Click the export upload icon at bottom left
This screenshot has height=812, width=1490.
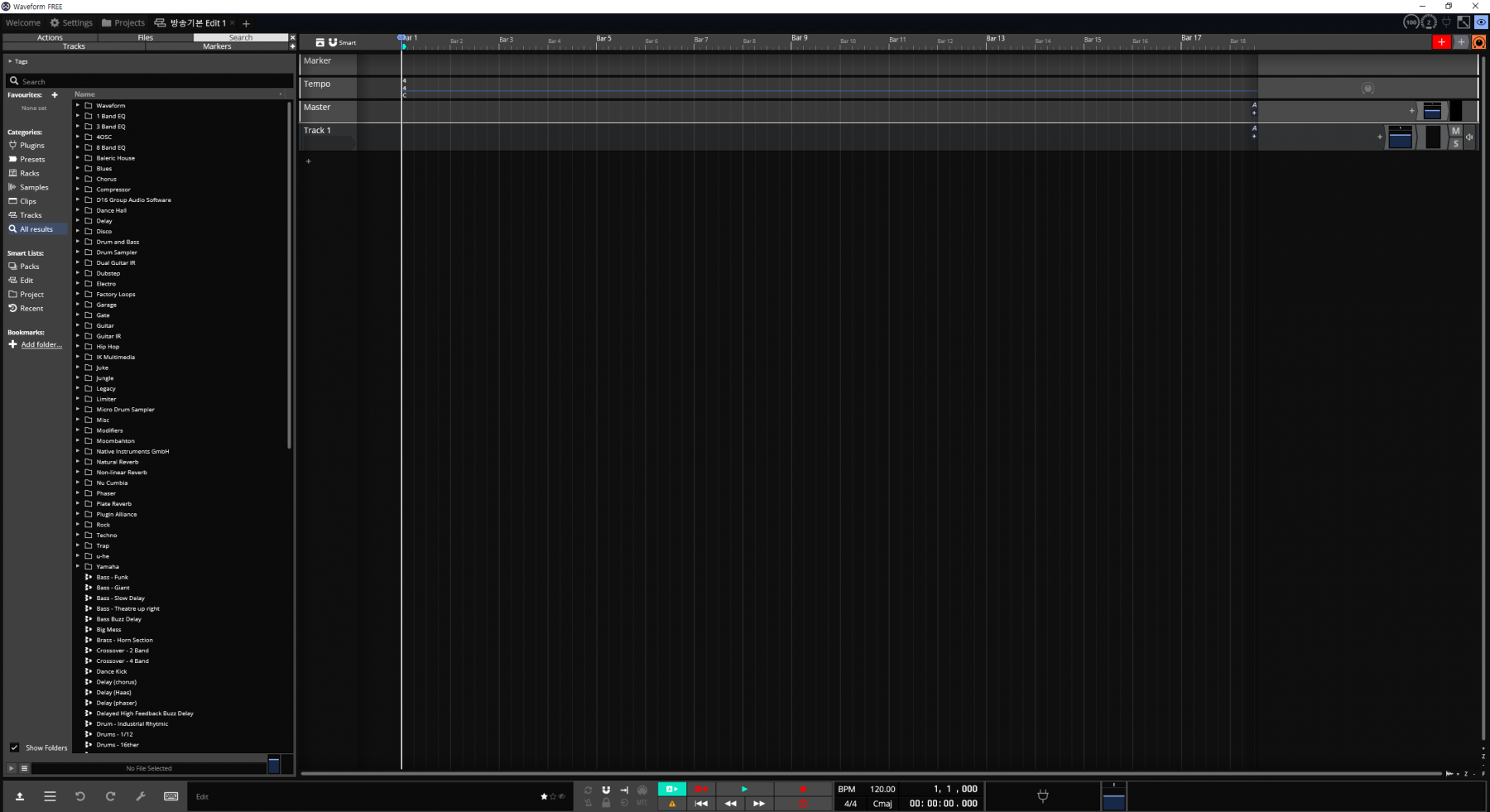pos(20,796)
